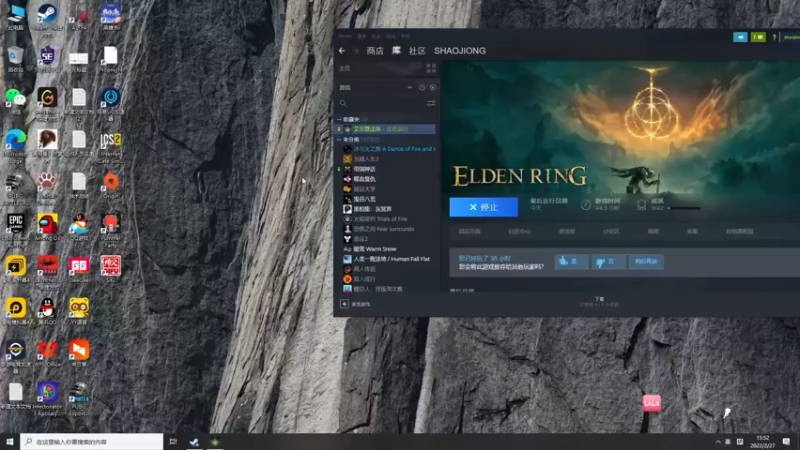The height and width of the screenshot is (450, 800).
Task: Open the 库 library tab in Steam
Action: [396, 51]
